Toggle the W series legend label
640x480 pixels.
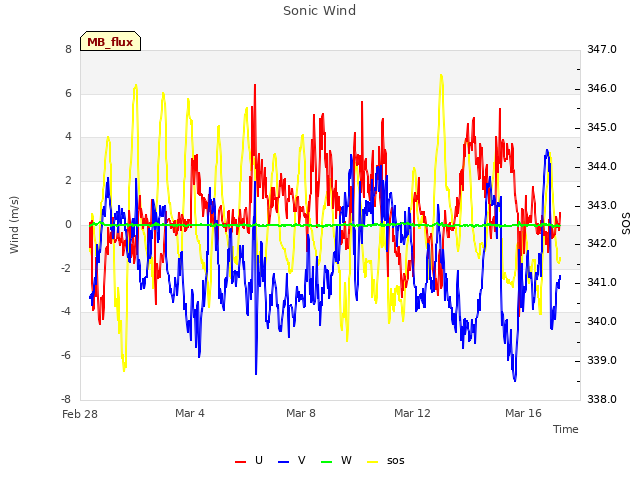346,460
